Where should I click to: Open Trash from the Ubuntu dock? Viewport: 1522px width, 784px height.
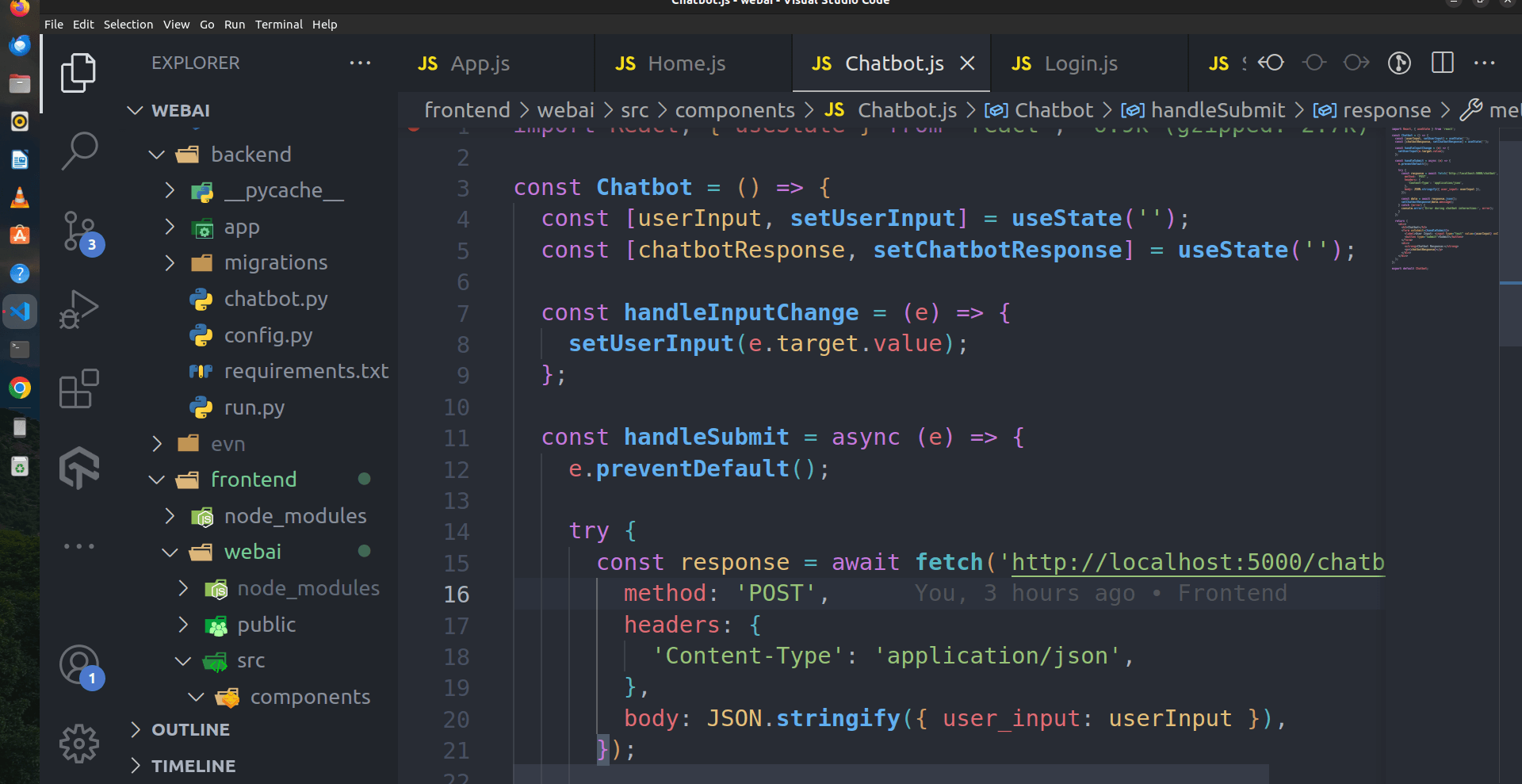20,466
